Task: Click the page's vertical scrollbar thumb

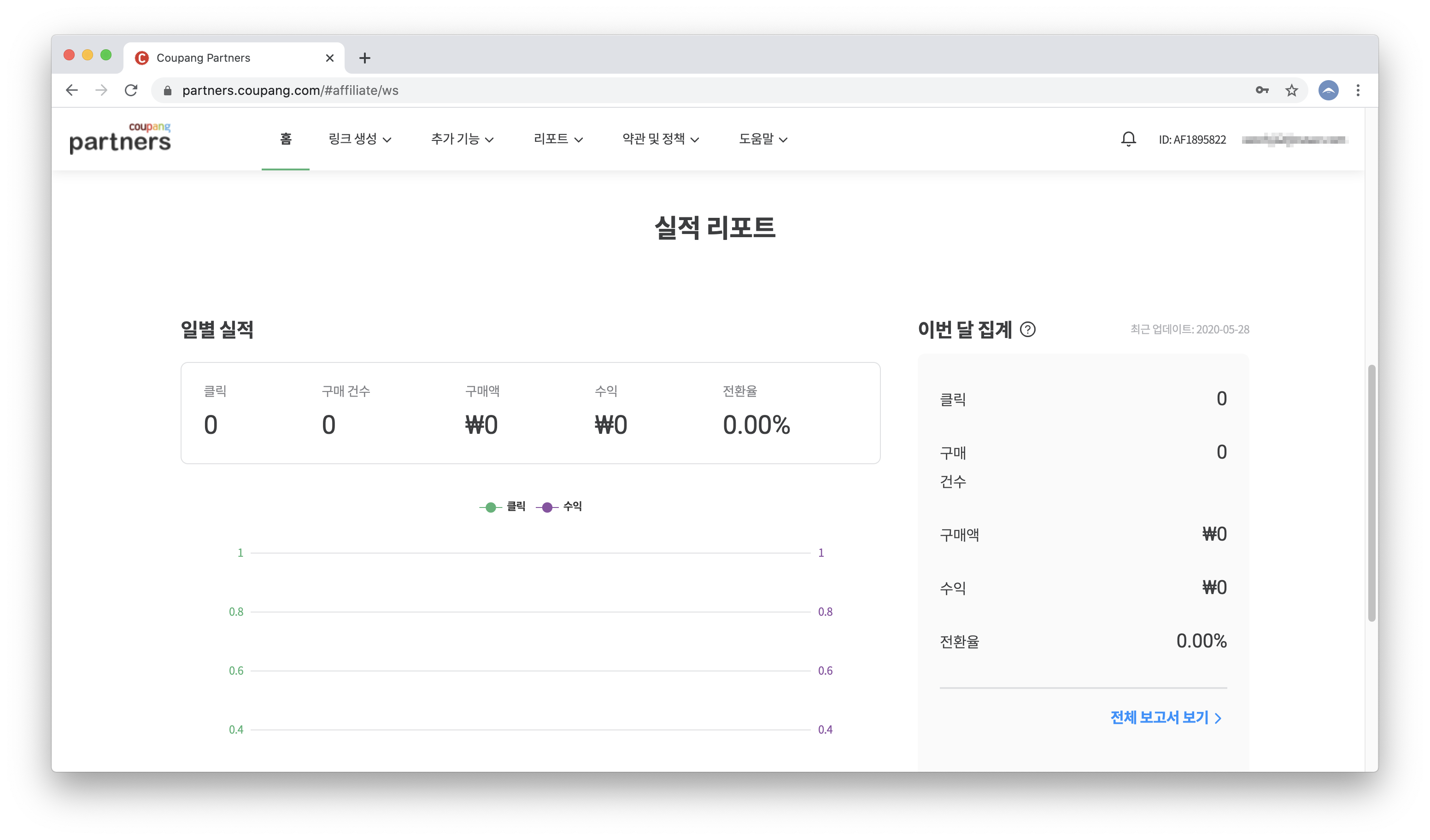Action: (1371, 493)
